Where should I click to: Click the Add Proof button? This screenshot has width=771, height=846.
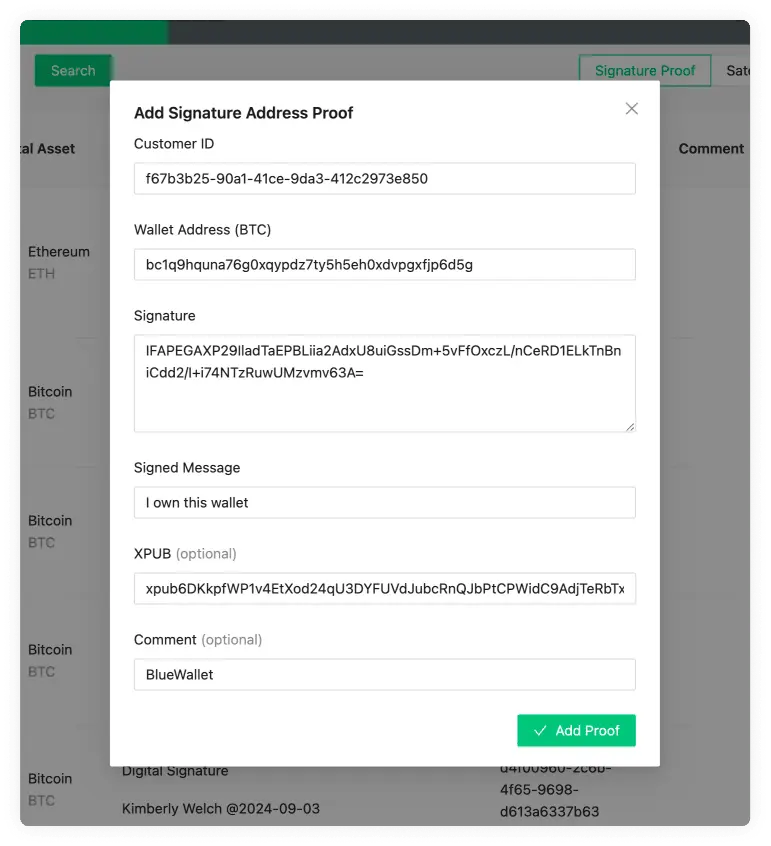coord(576,731)
